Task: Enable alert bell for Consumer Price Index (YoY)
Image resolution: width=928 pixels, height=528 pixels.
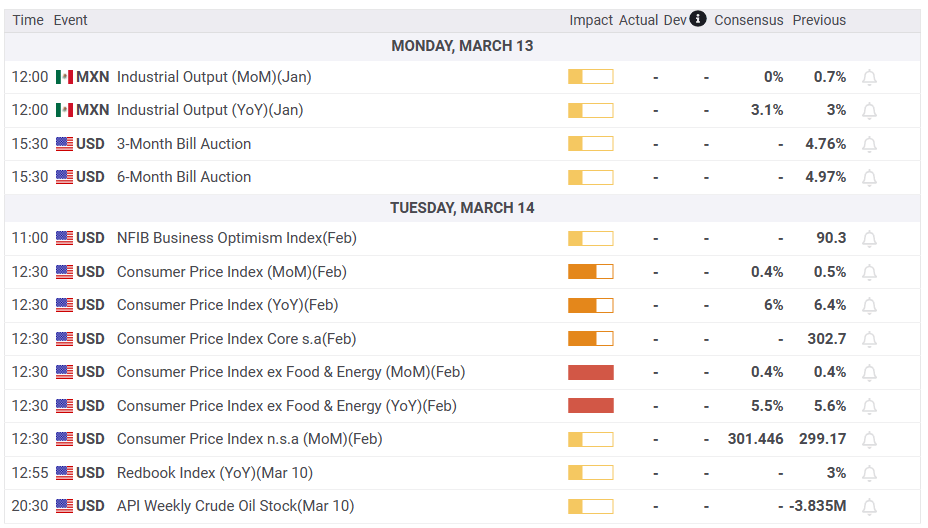Action: pyautogui.click(x=869, y=305)
